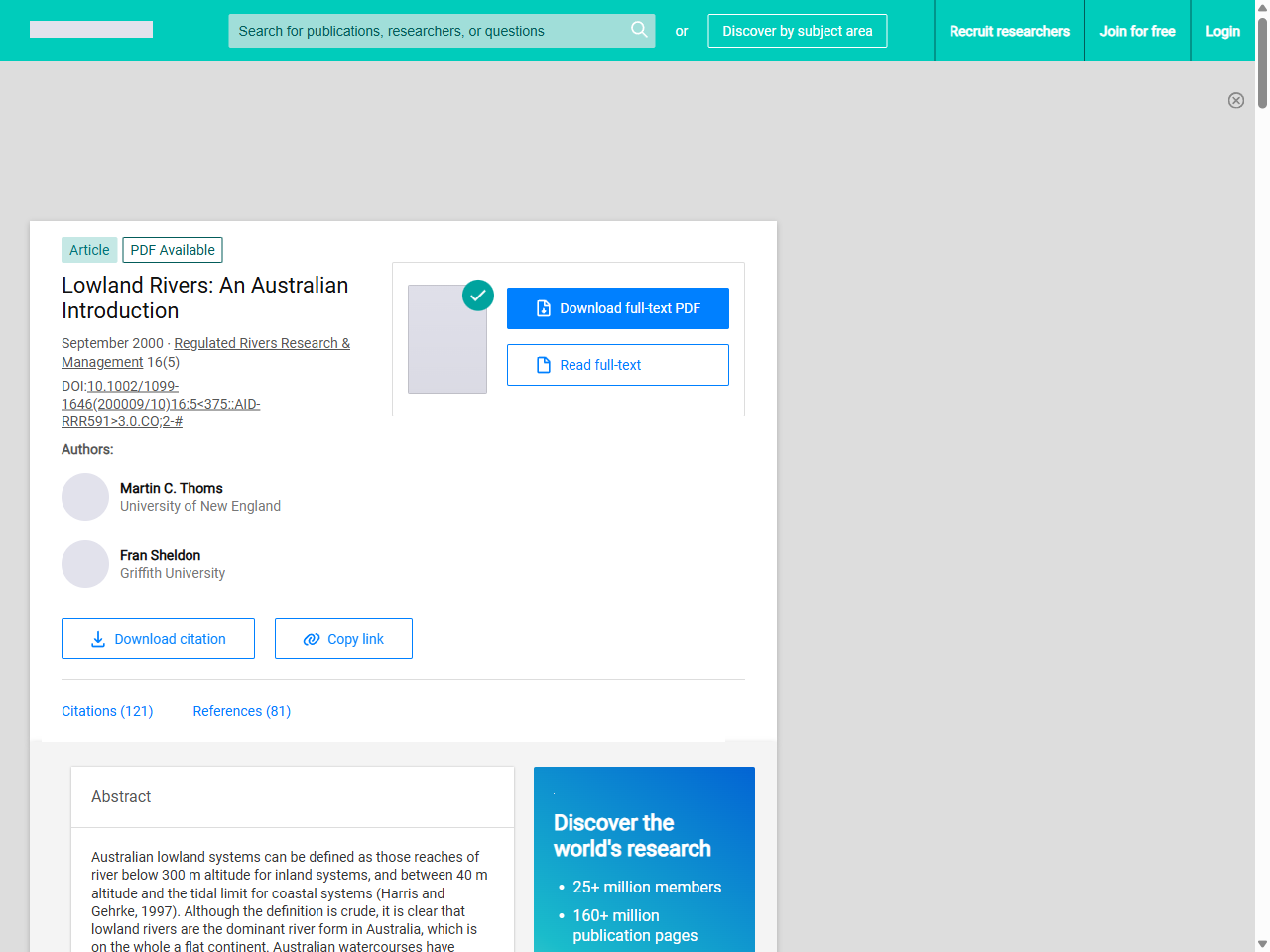Dismiss the circled X icon near the top right

click(1236, 100)
